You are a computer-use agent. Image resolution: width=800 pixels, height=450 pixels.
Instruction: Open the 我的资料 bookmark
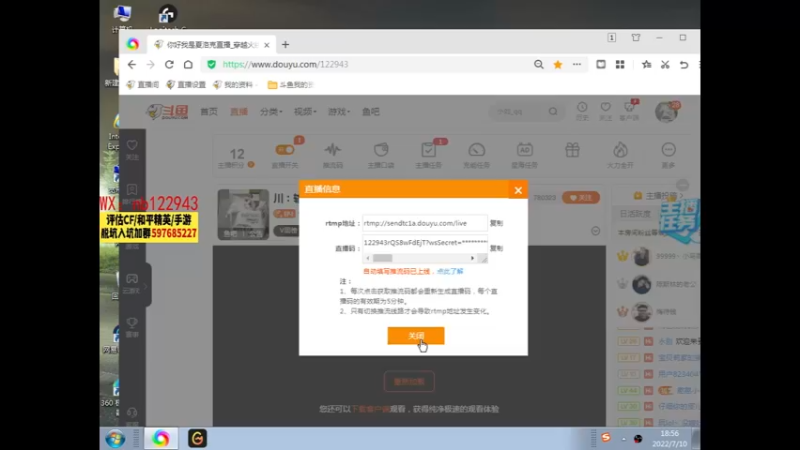(x=233, y=85)
